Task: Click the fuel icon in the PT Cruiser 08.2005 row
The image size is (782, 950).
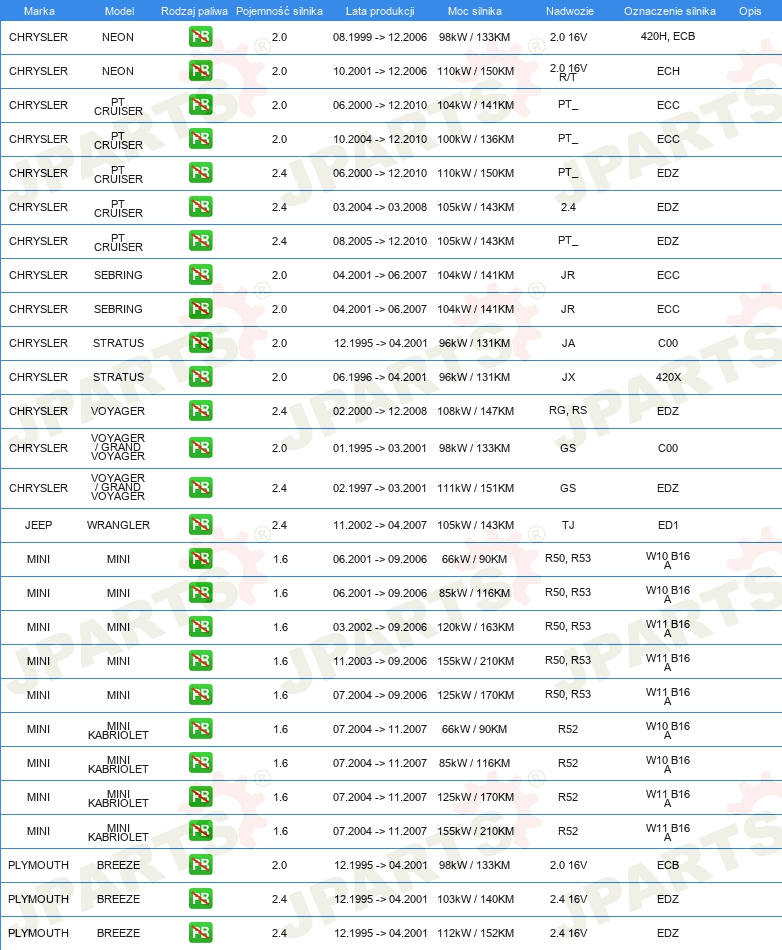Action: (x=200, y=241)
